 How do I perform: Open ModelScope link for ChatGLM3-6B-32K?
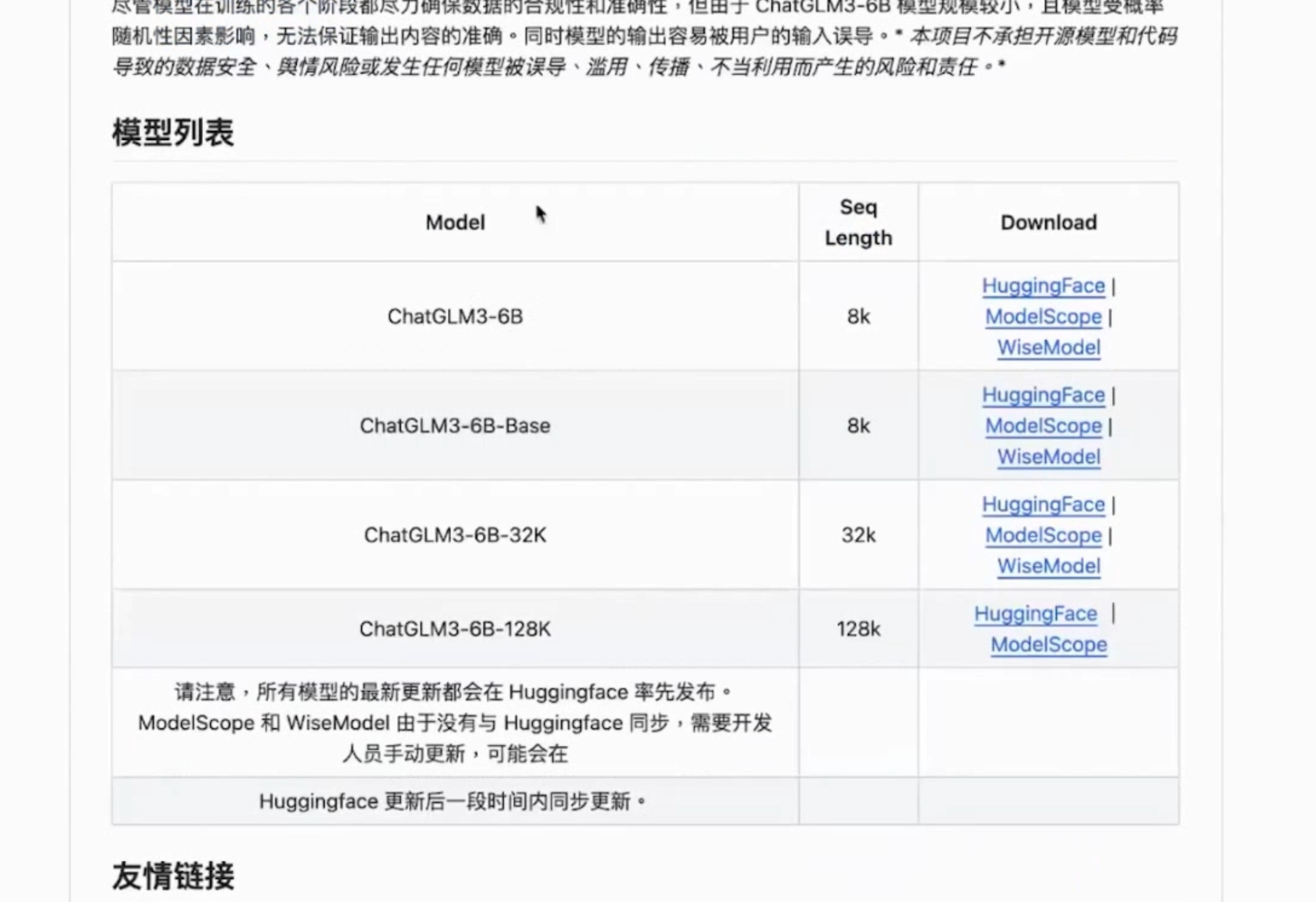tap(1042, 536)
